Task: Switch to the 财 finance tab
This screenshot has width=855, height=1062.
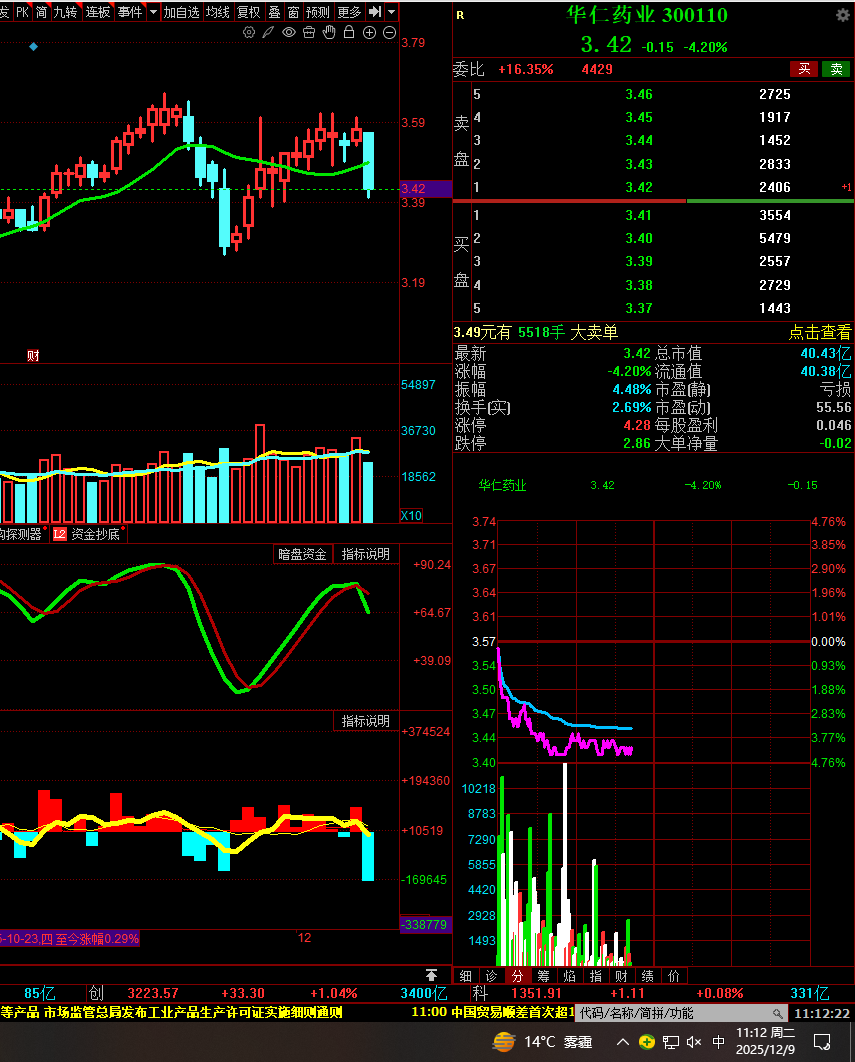Action: pyautogui.click(x=622, y=976)
